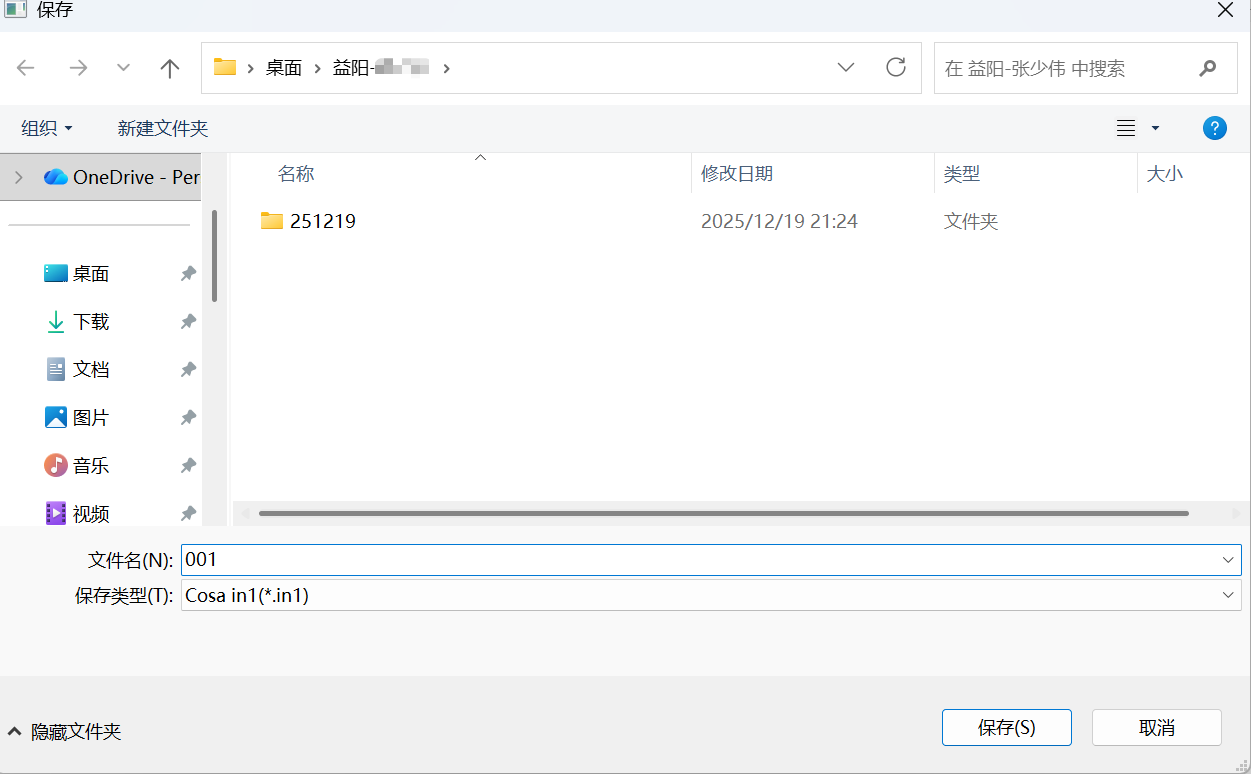Image resolution: width=1251 pixels, height=774 pixels.
Task: Close the 保存 dialog
Action: (1225, 10)
